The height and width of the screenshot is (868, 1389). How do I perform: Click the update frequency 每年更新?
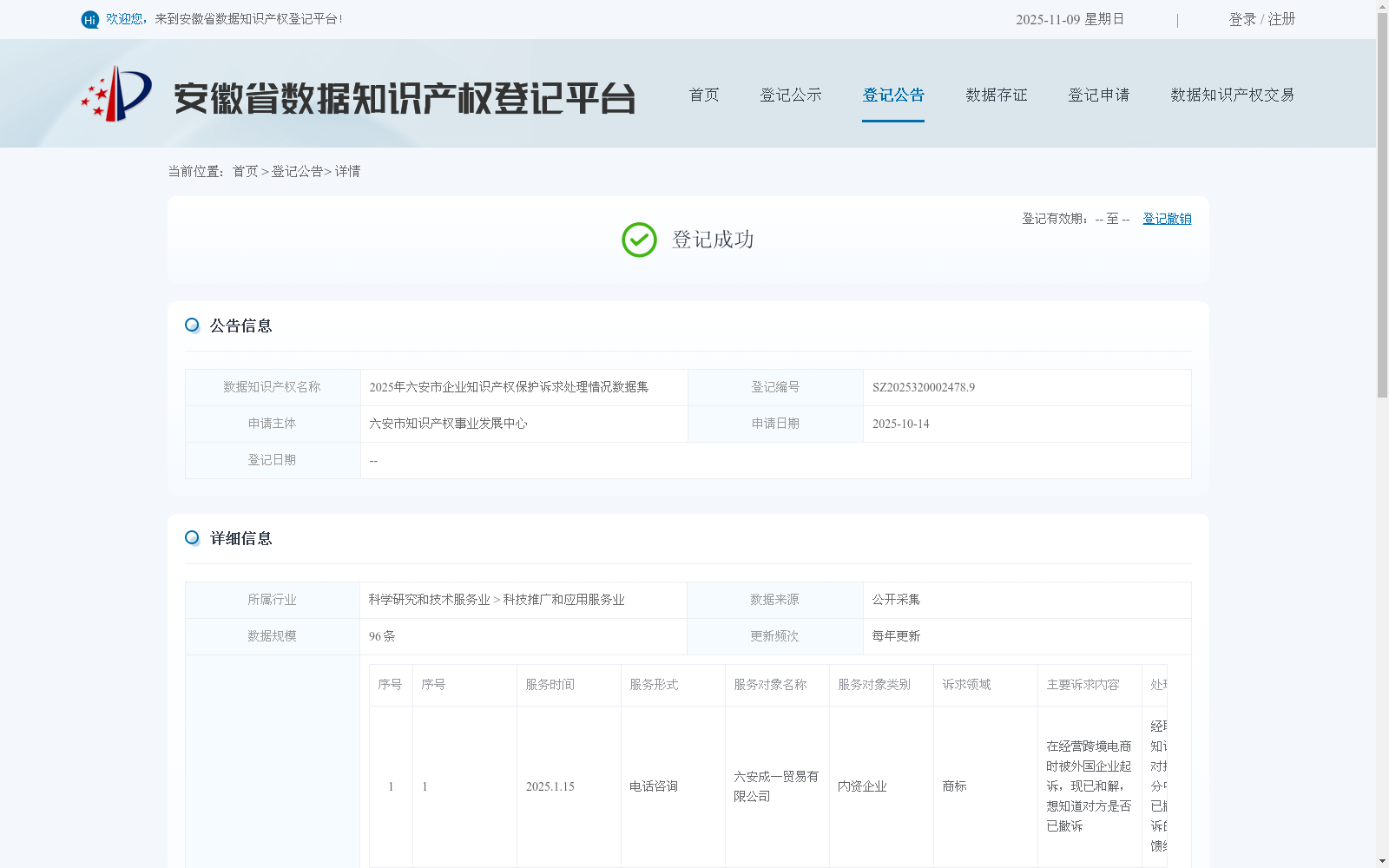pos(896,636)
